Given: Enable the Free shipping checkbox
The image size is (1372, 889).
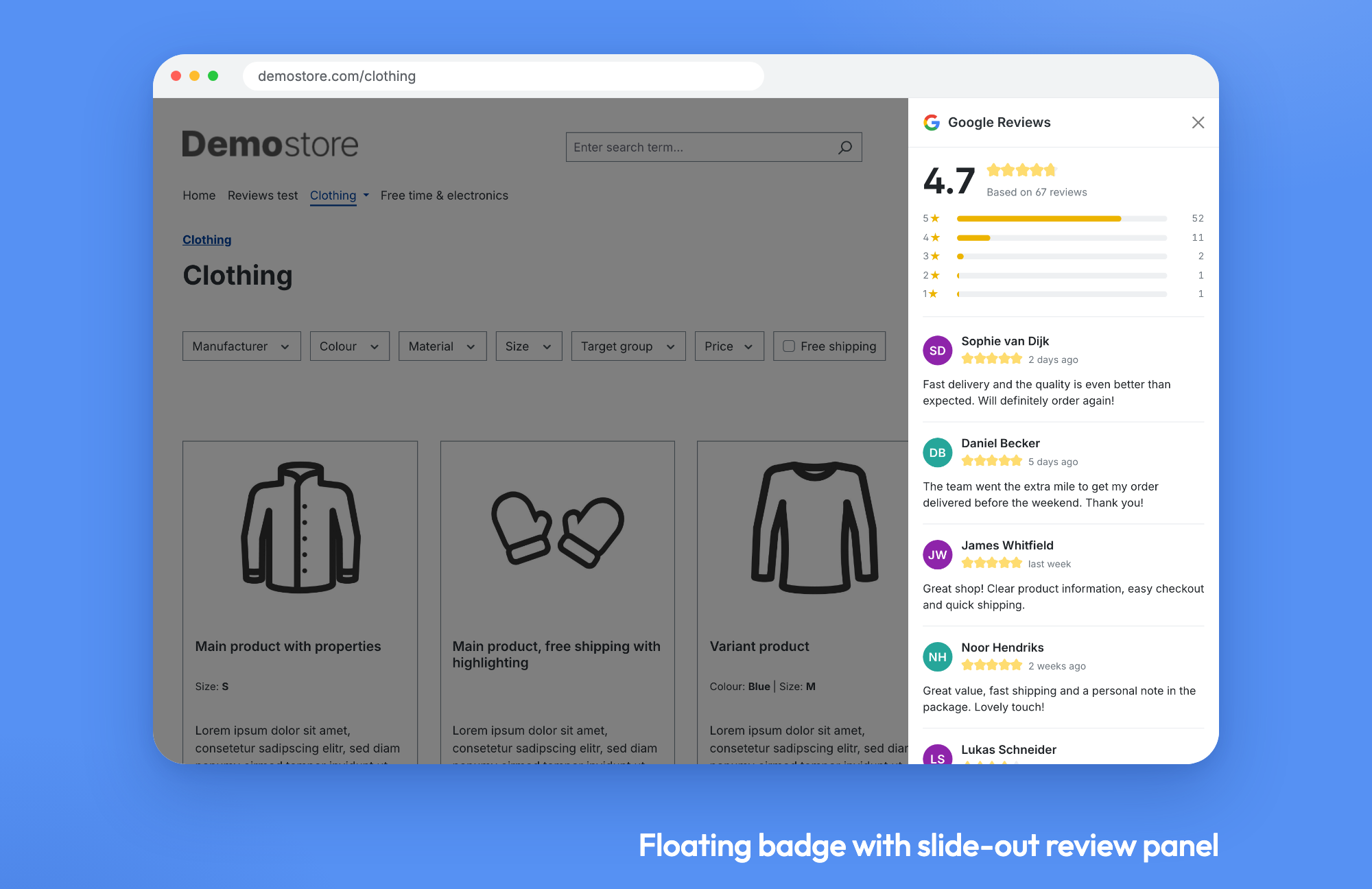Looking at the screenshot, I should pos(789,346).
